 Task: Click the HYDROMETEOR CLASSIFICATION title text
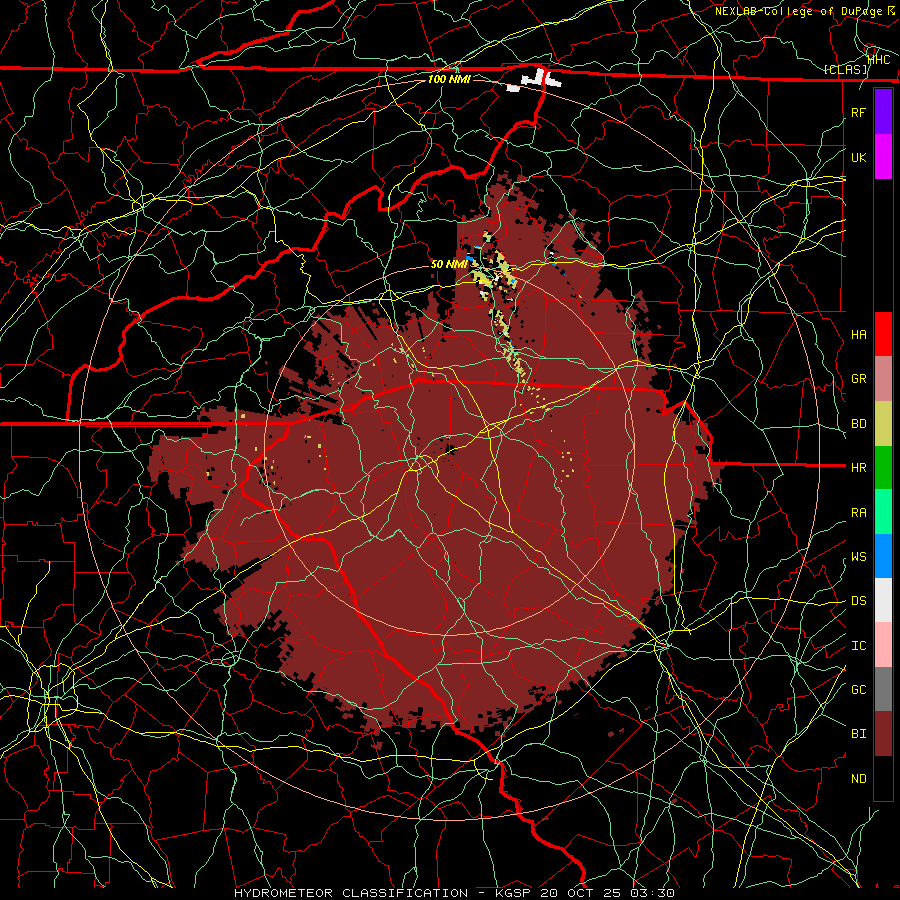coord(351,893)
